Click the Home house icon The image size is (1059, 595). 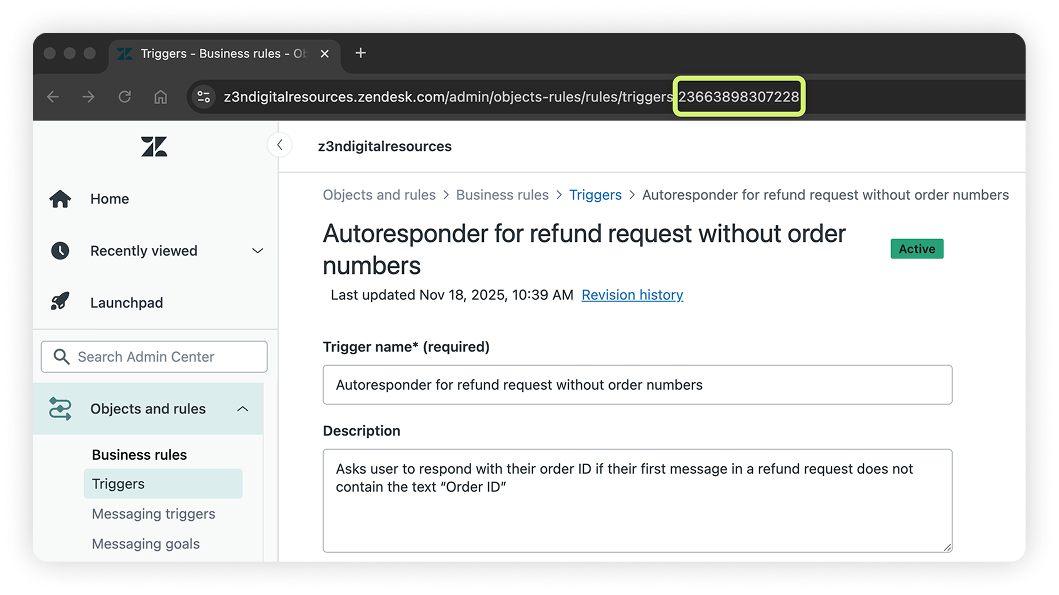tap(60, 199)
